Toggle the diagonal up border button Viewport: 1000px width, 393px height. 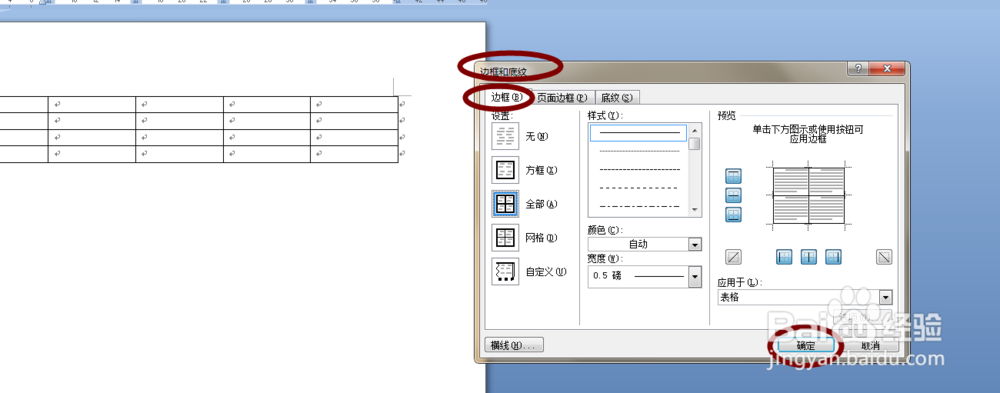(x=734, y=257)
